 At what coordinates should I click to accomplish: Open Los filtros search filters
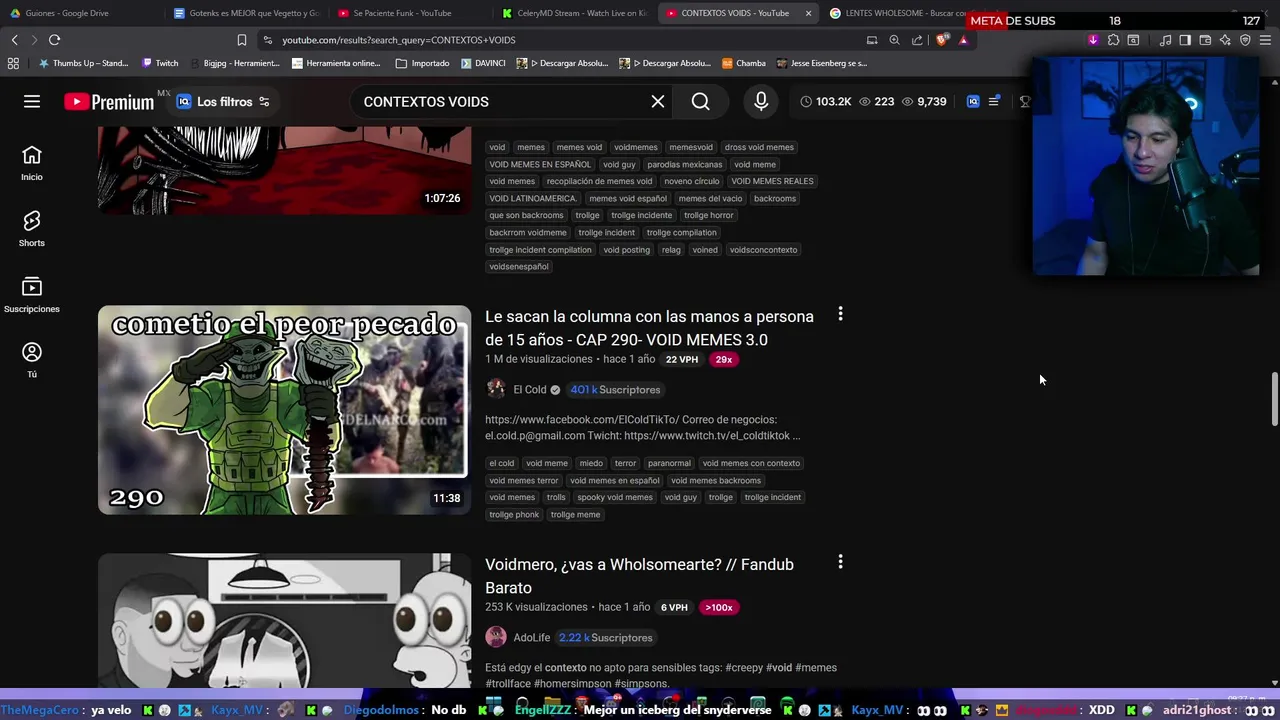[223, 102]
